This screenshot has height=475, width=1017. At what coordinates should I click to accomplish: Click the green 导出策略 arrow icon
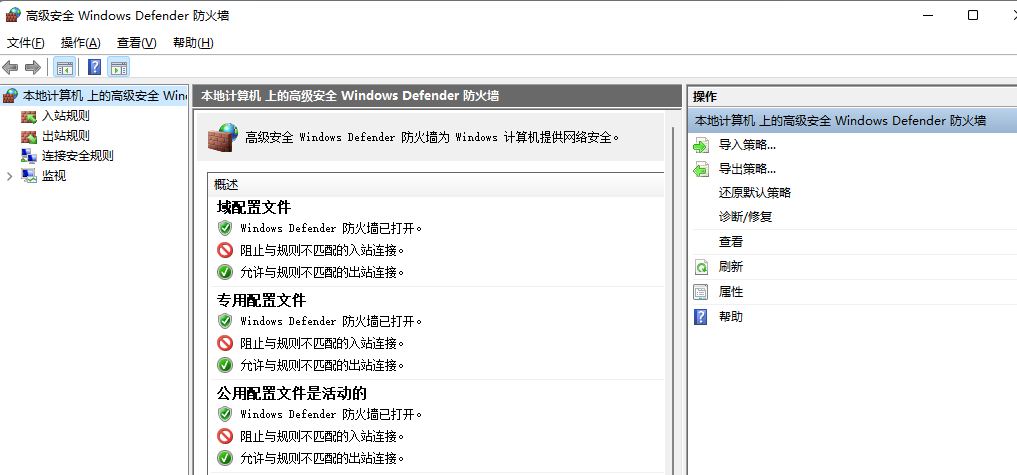[x=701, y=169]
